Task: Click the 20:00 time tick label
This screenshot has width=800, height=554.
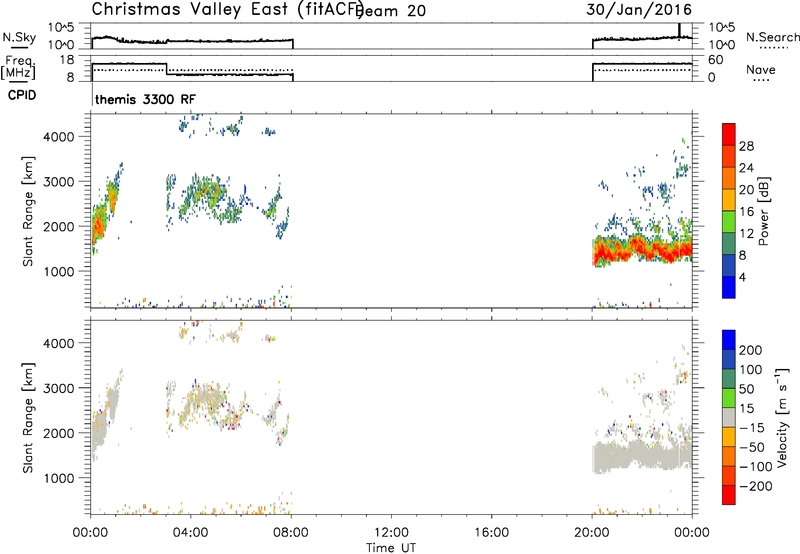Action: point(591,533)
